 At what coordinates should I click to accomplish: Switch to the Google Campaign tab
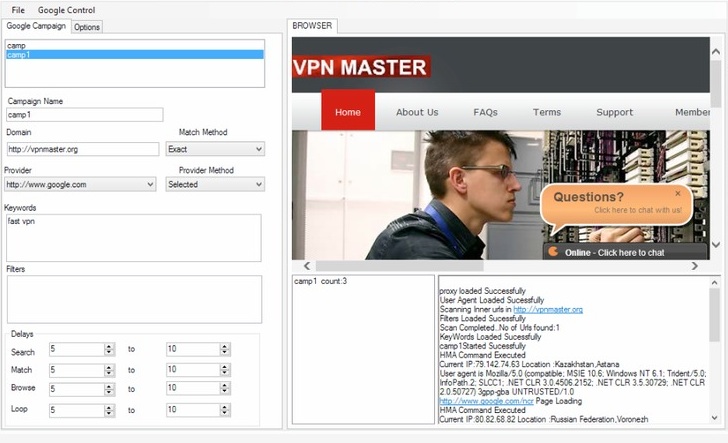(x=36, y=26)
